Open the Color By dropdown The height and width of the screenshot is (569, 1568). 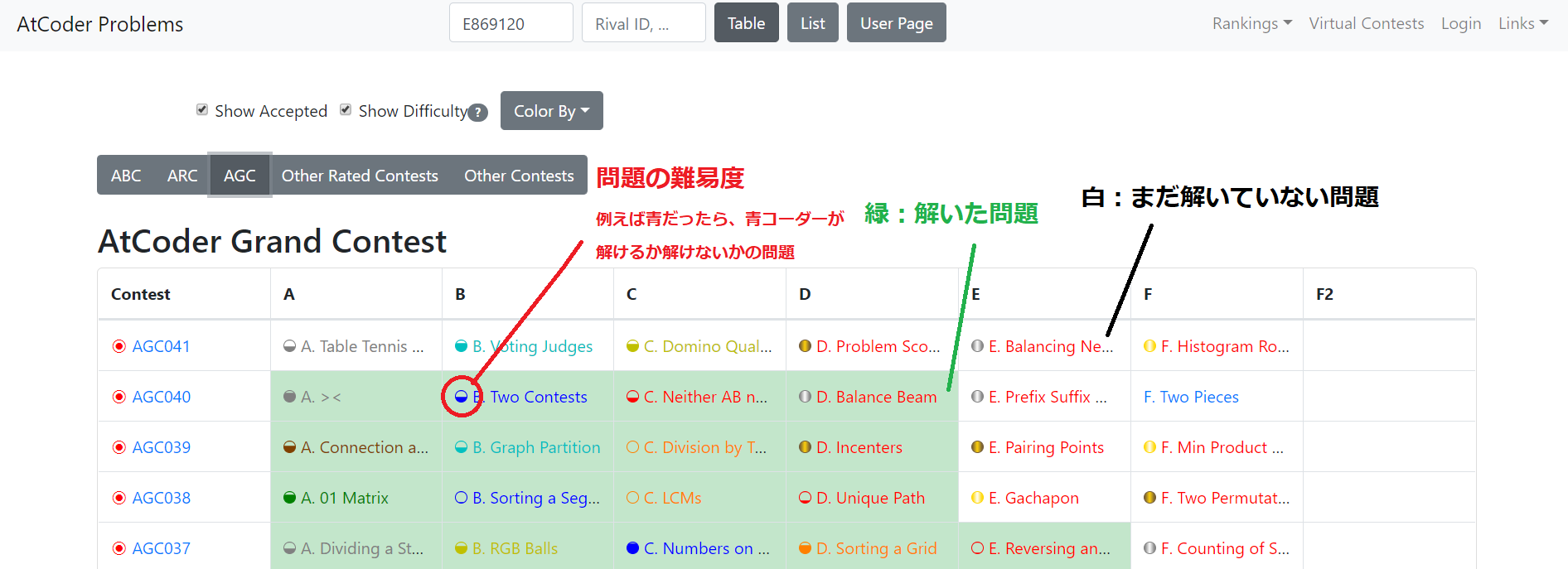(x=552, y=111)
